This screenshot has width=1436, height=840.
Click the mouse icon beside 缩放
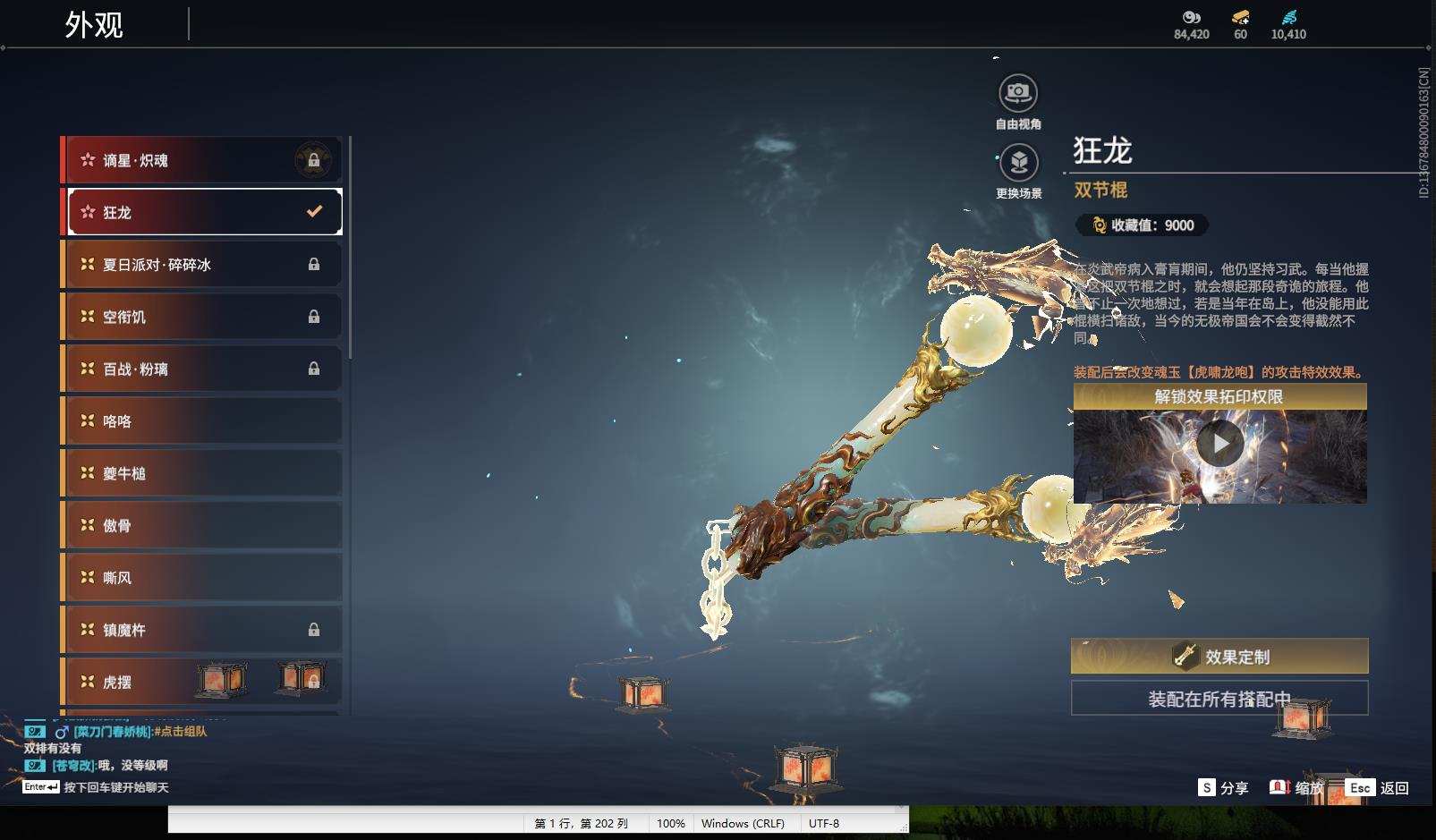(x=1279, y=787)
